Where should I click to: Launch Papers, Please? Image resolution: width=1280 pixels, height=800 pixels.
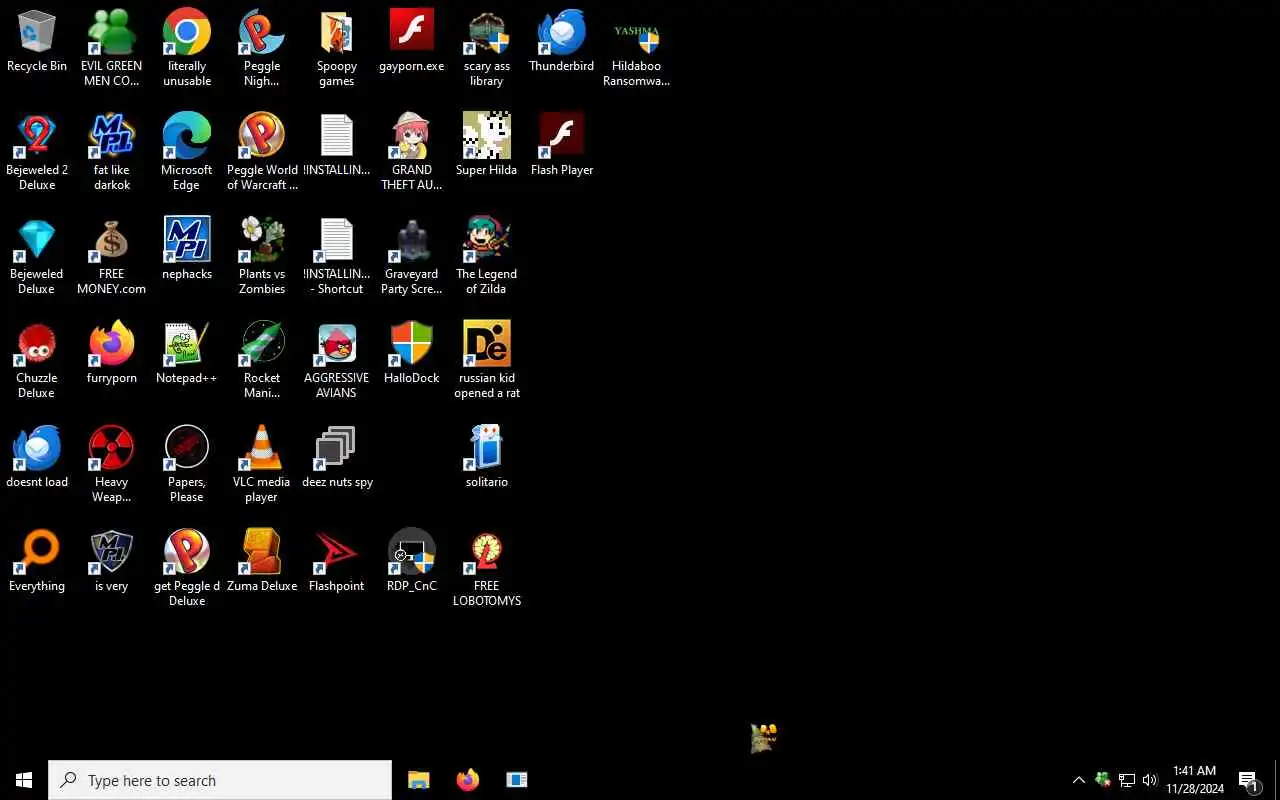[x=187, y=464]
